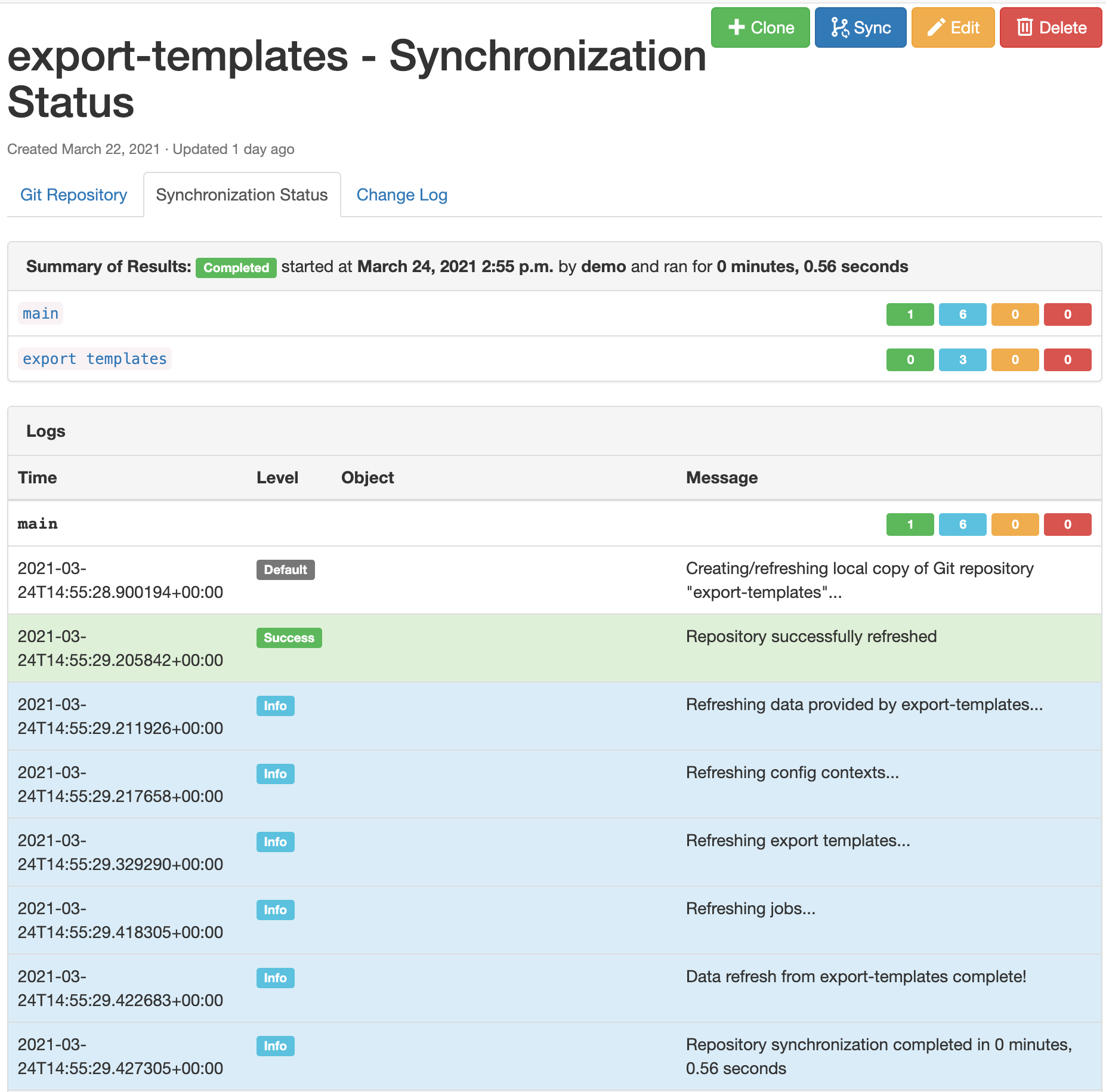Click timestamp 24T14:55:29.418305+00:00
The height and width of the screenshot is (1092, 1106).
pyautogui.click(x=121, y=933)
